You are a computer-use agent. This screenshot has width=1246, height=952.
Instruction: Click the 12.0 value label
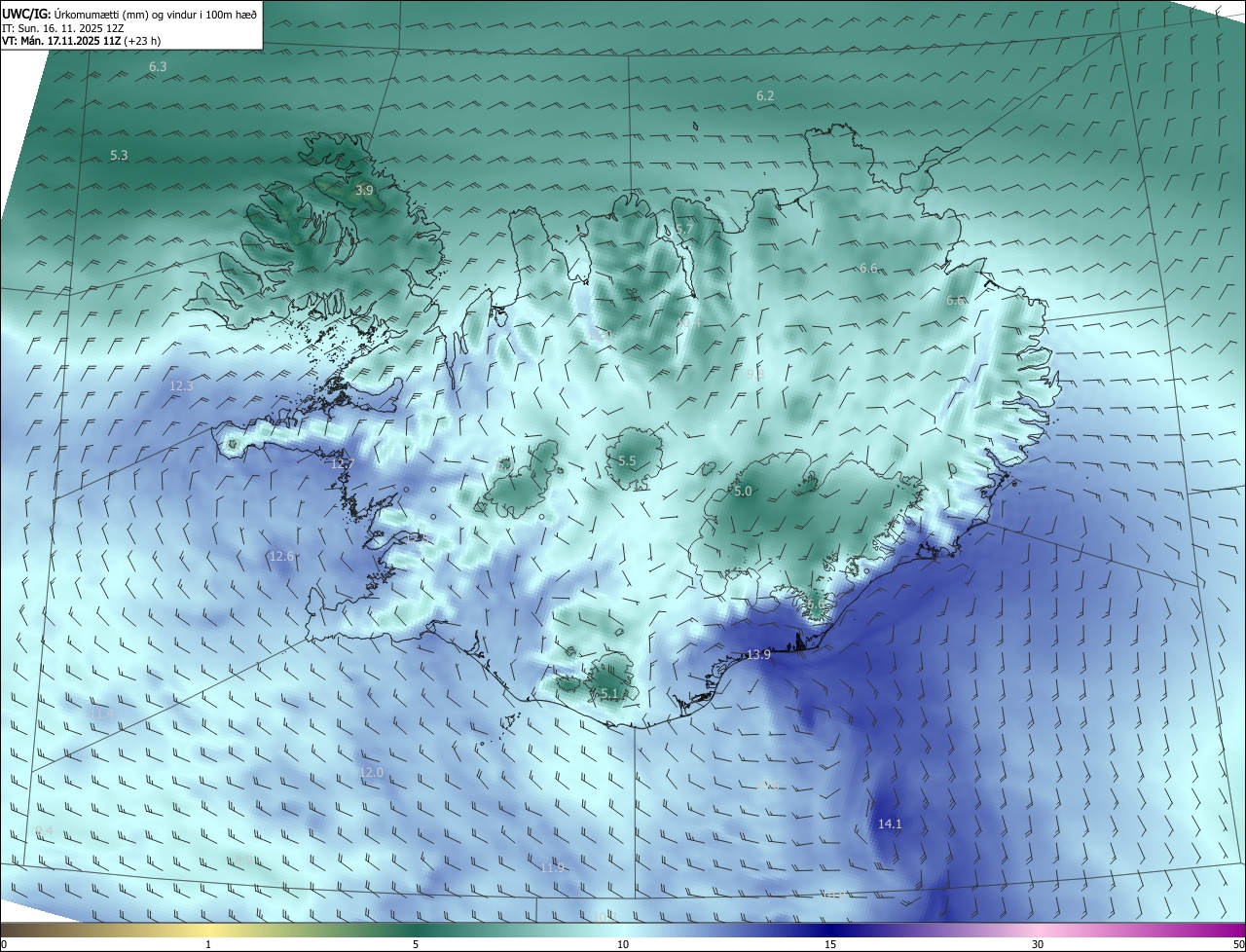click(x=371, y=772)
